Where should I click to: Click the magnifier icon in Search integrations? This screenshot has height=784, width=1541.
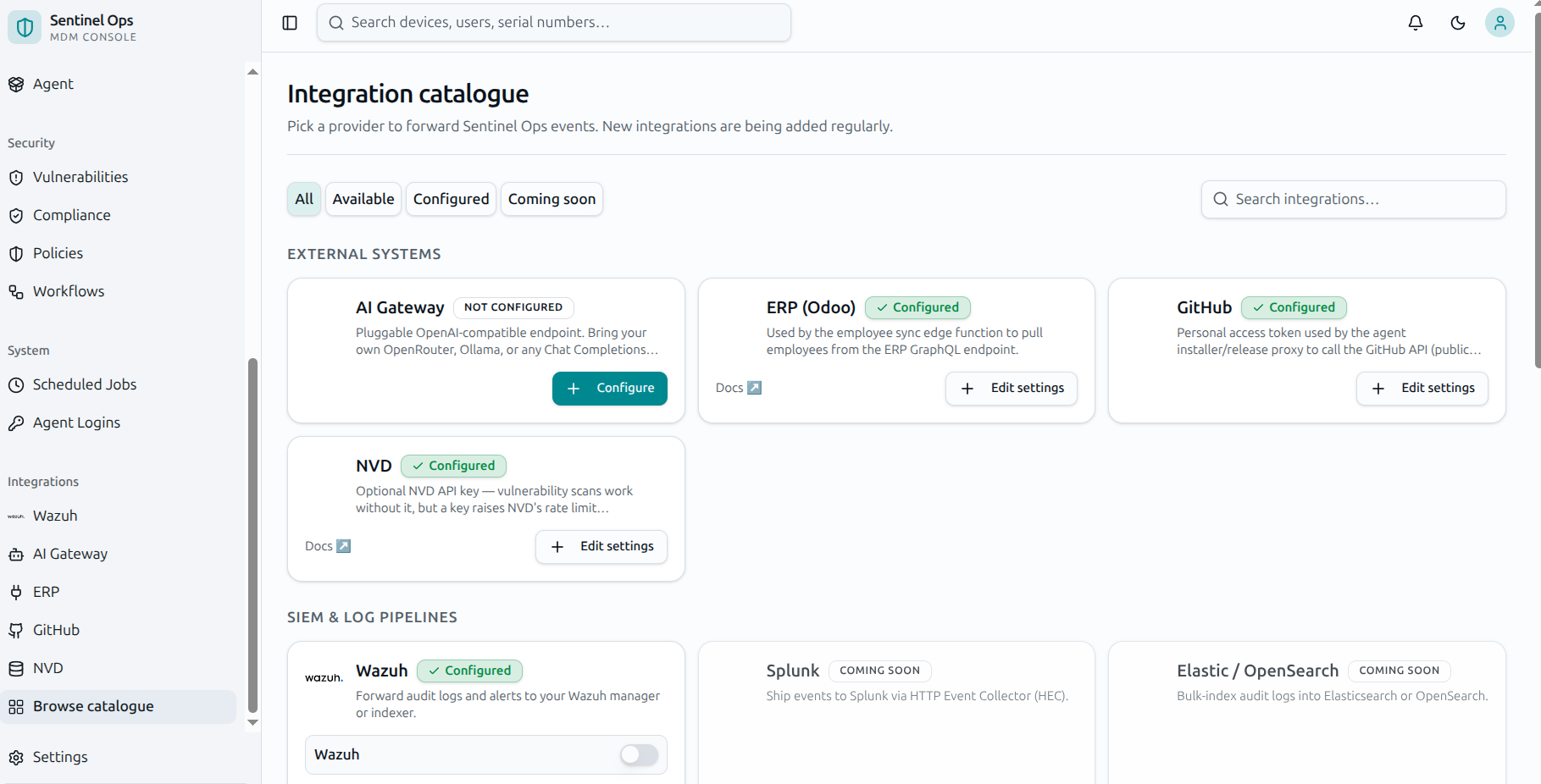tap(1221, 199)
